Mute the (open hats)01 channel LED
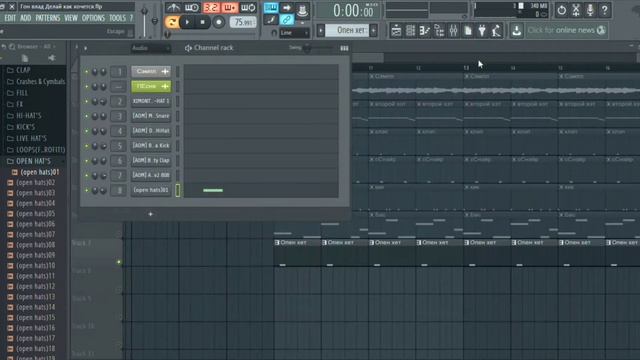 (87, 190)
